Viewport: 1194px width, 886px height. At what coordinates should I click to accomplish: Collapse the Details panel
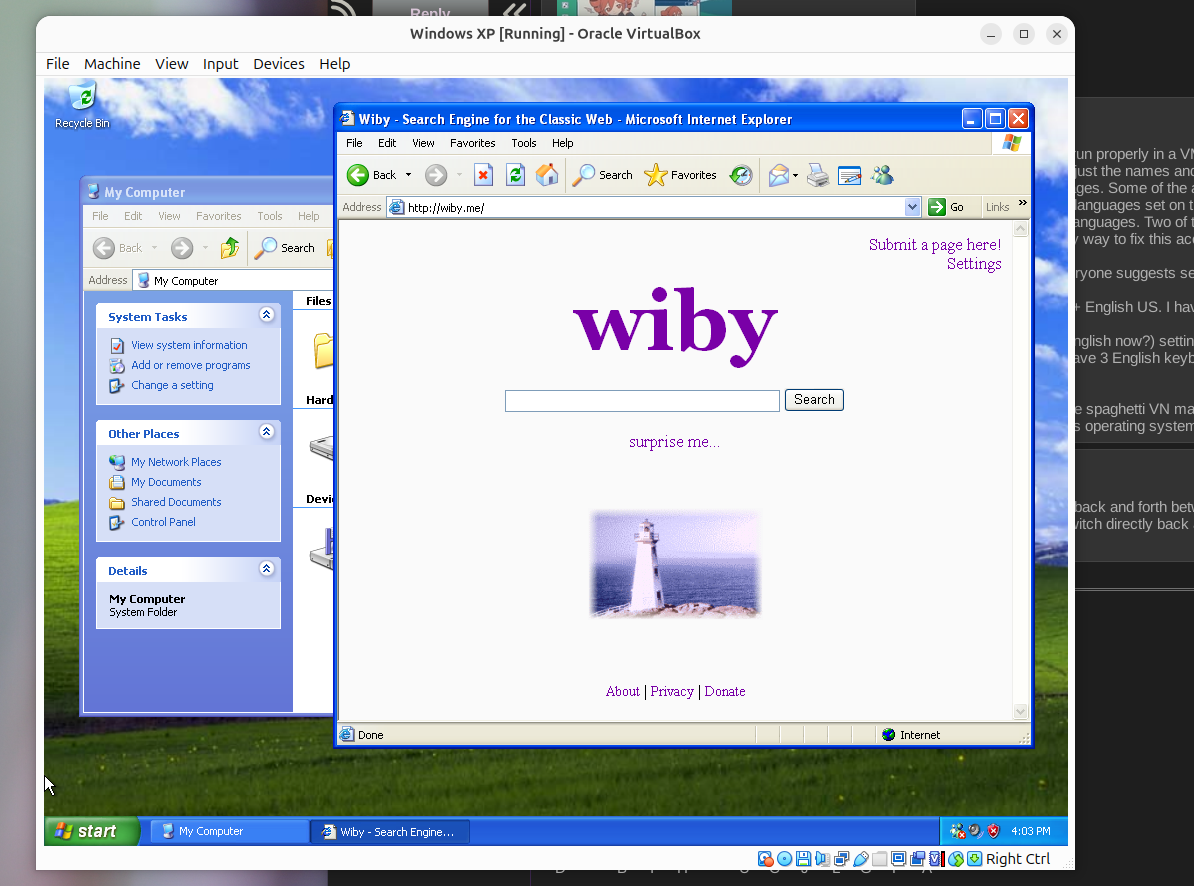[266, 569]
